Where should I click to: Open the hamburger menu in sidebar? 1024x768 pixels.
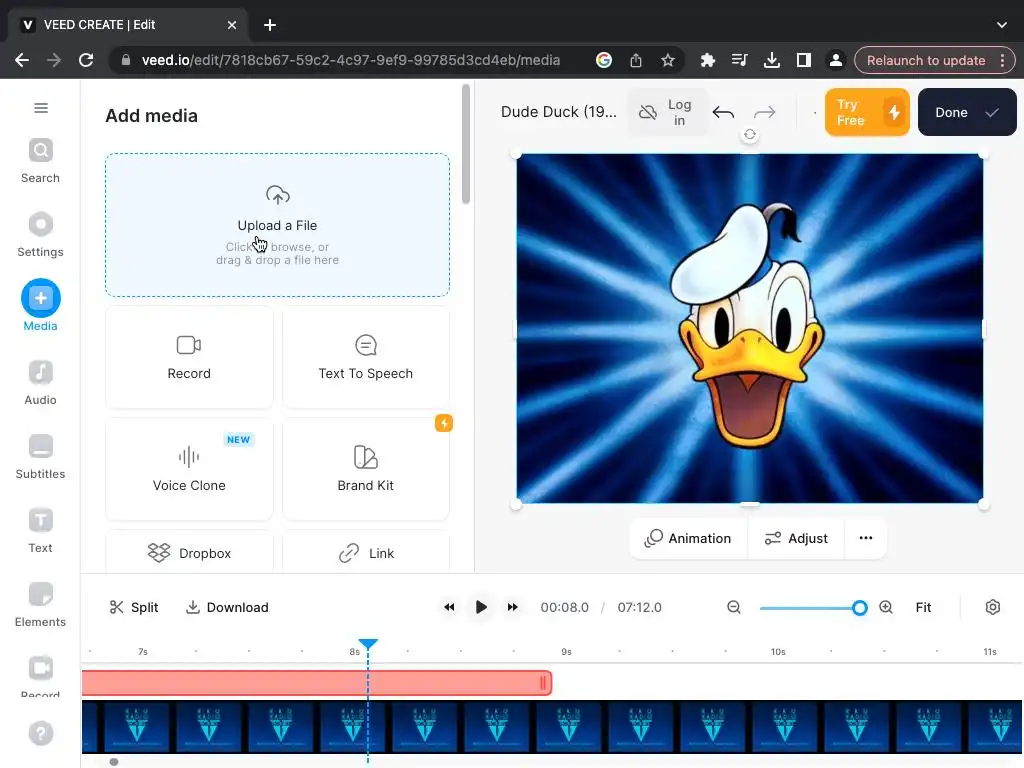pos(40,108)
